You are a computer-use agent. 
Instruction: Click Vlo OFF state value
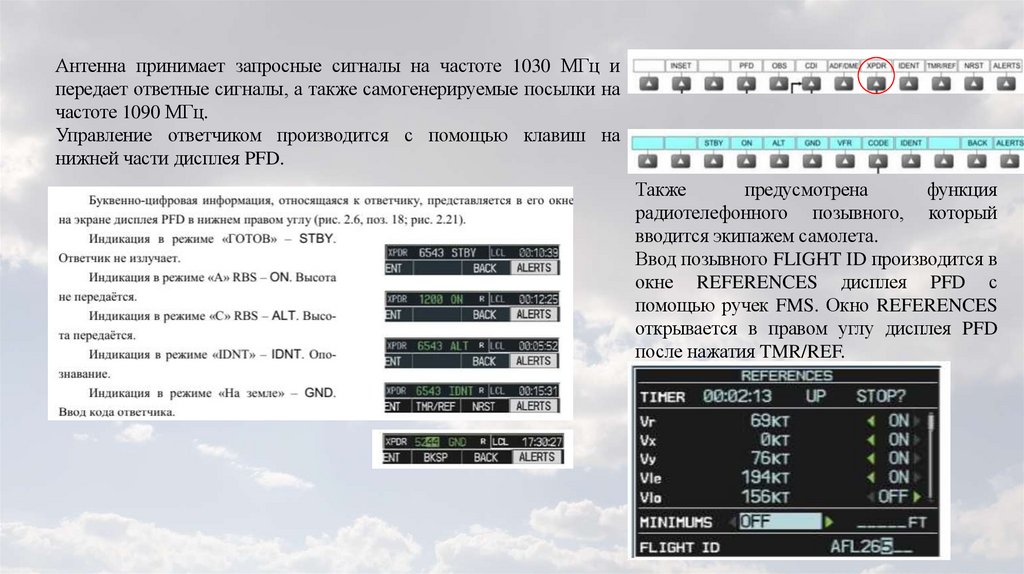tap(894, 497)
